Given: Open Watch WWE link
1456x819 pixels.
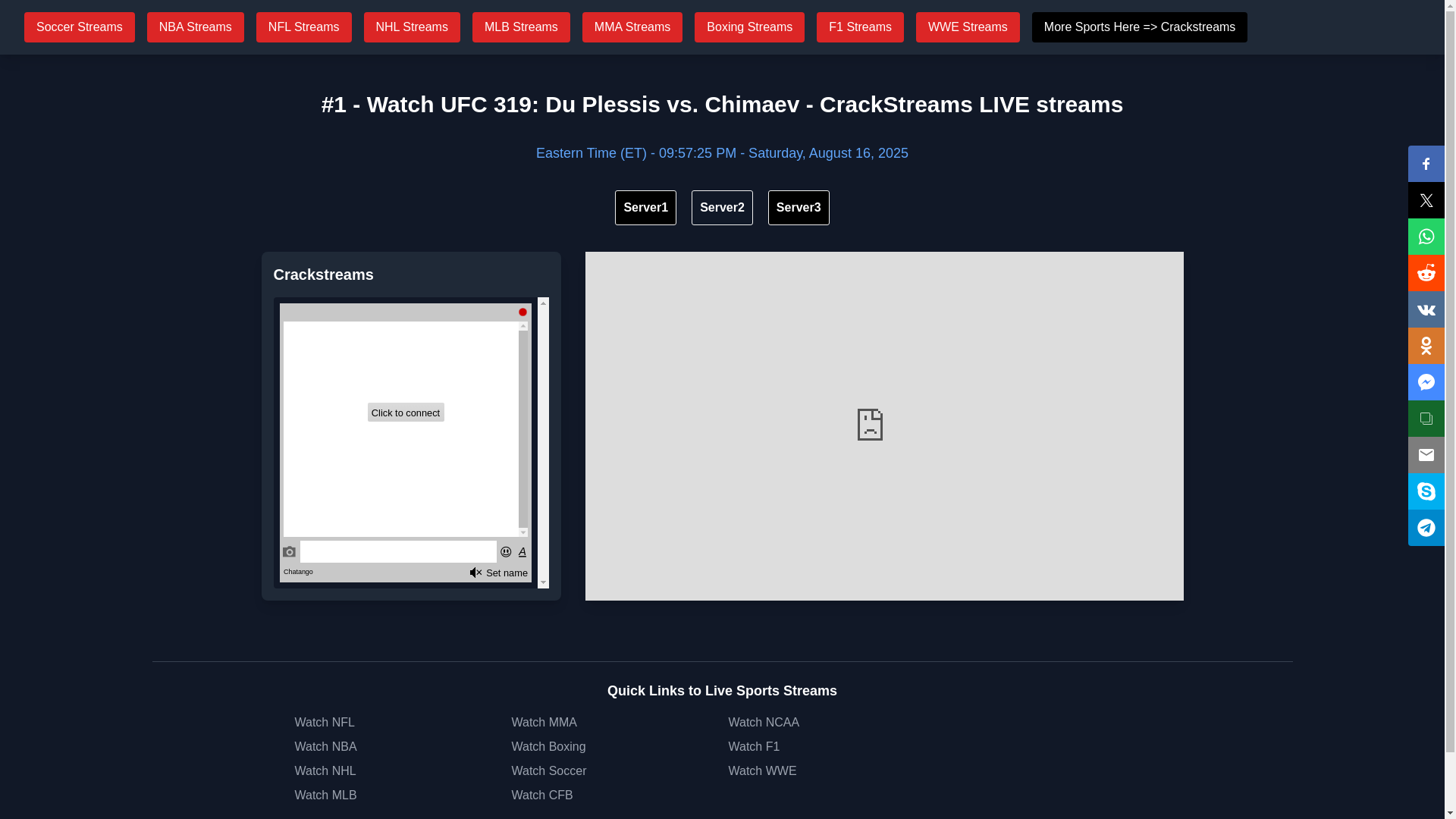Looking at the screenshot, I should [x=762, y=771].
